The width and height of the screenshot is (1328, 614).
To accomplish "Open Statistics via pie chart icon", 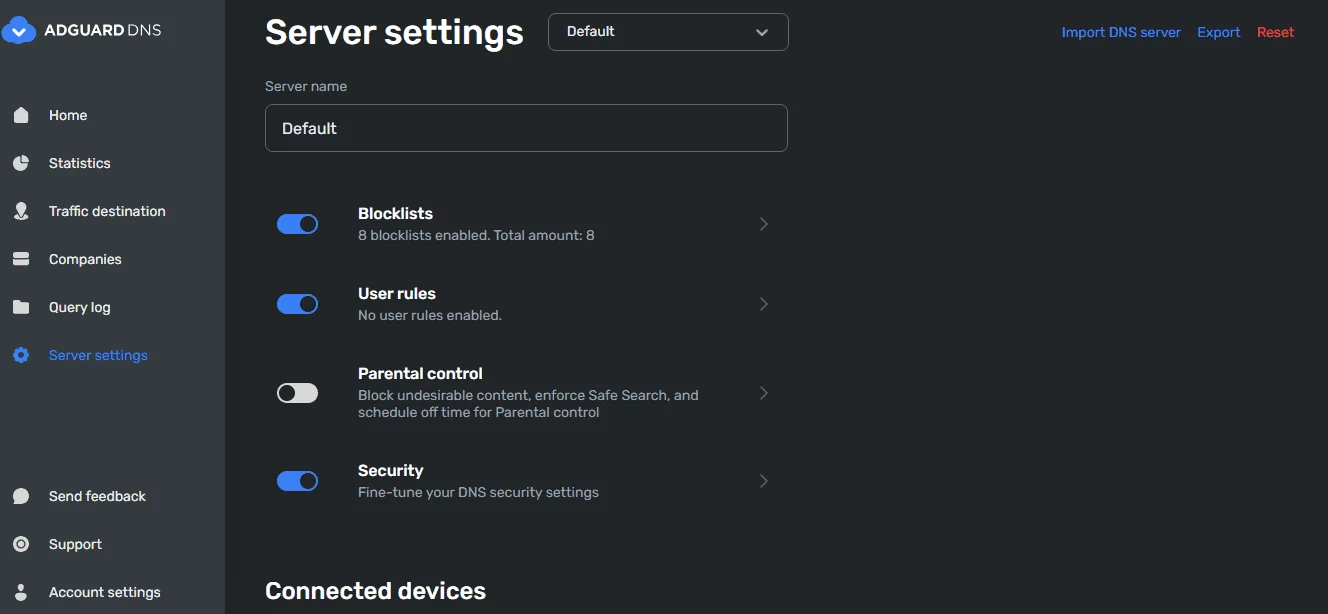I will click(x=21, y=163).
